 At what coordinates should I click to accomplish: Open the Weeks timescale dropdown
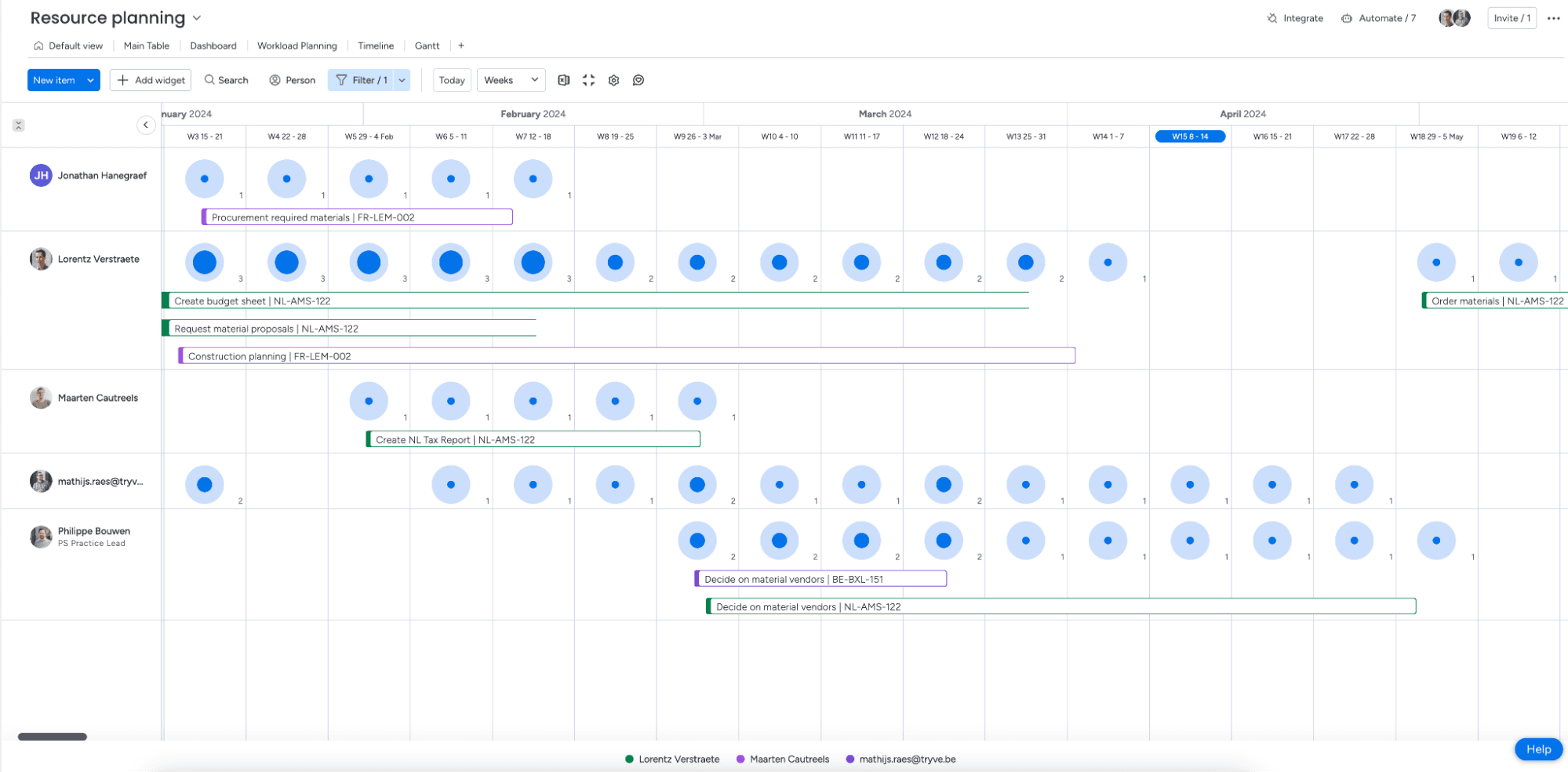pyautogui.click(x=511, y=80)
